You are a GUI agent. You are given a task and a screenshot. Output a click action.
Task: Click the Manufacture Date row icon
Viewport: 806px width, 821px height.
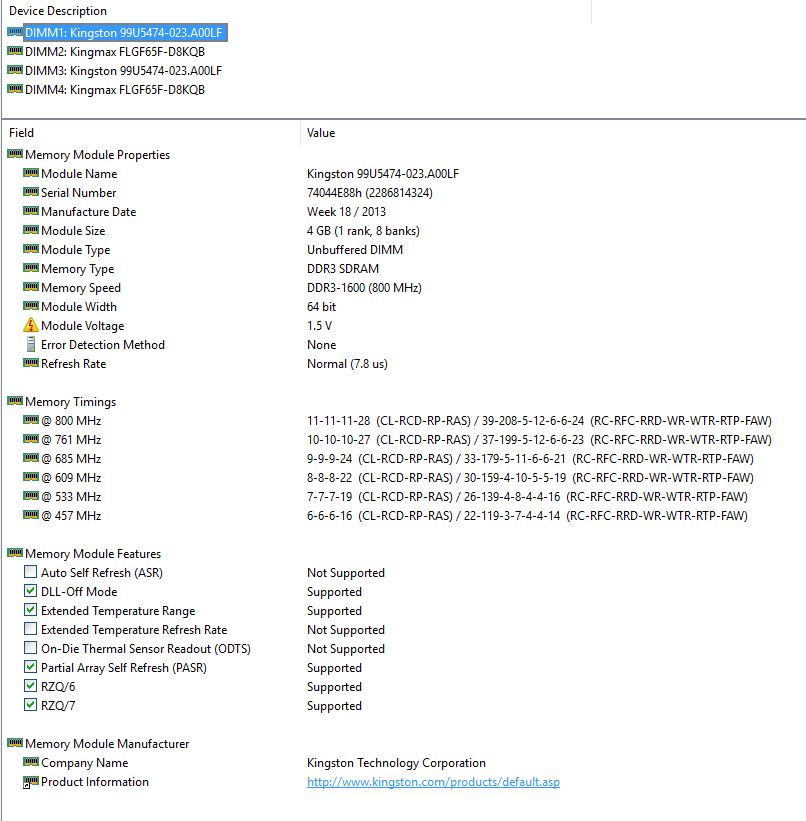(x=31, y=211)
